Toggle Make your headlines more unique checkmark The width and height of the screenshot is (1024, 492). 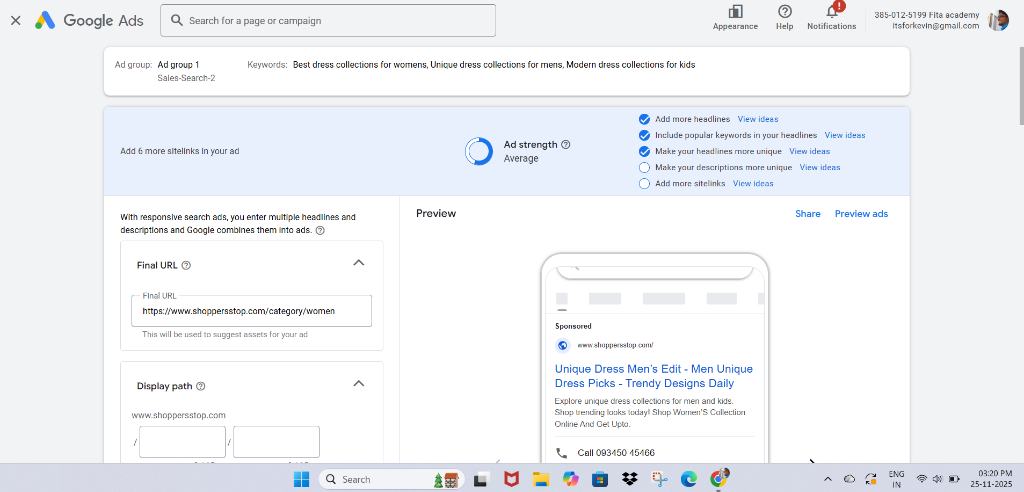click(x=645, y=151)
